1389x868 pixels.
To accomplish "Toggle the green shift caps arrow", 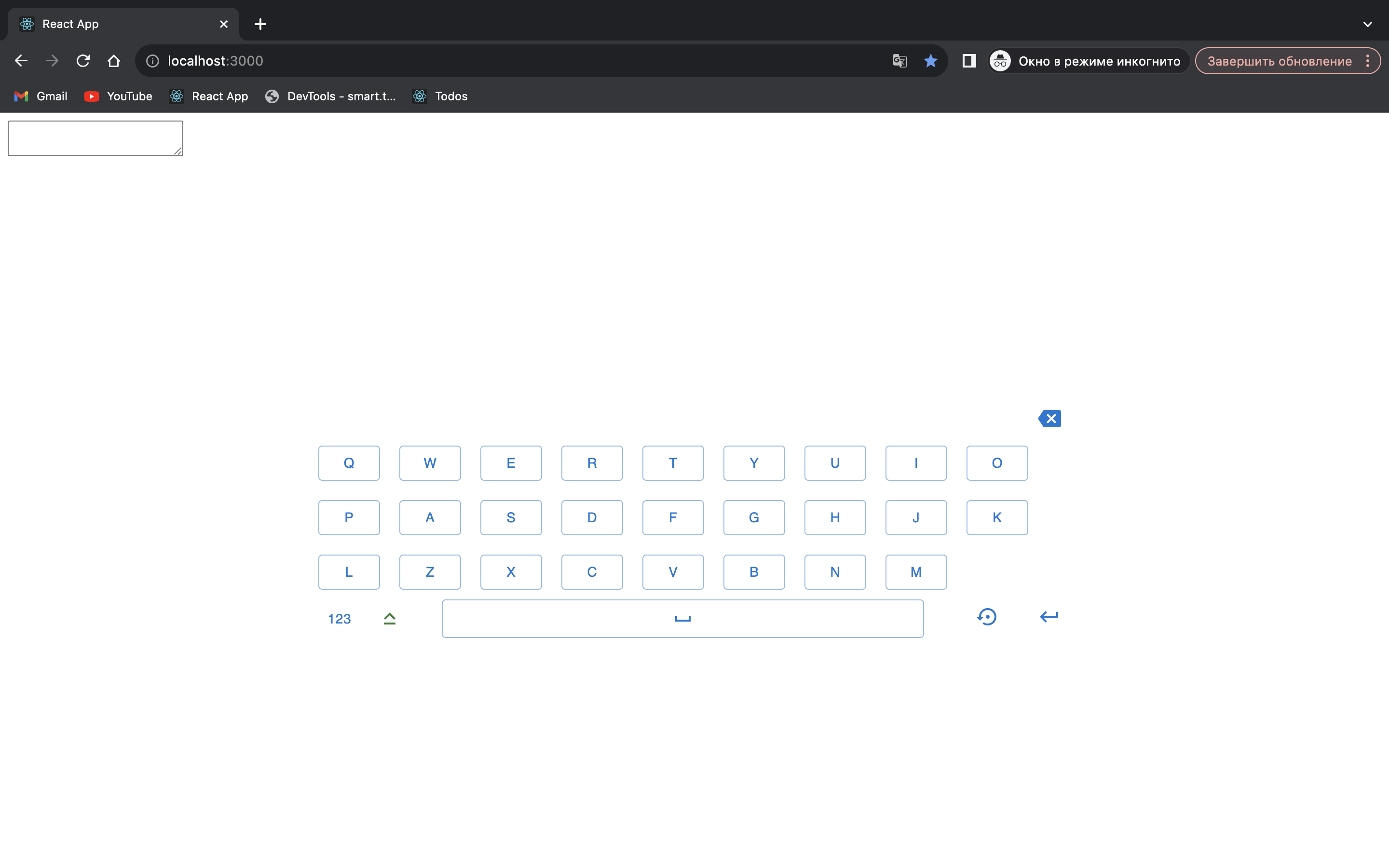I will pyautogui.click(x=389, y=618).
